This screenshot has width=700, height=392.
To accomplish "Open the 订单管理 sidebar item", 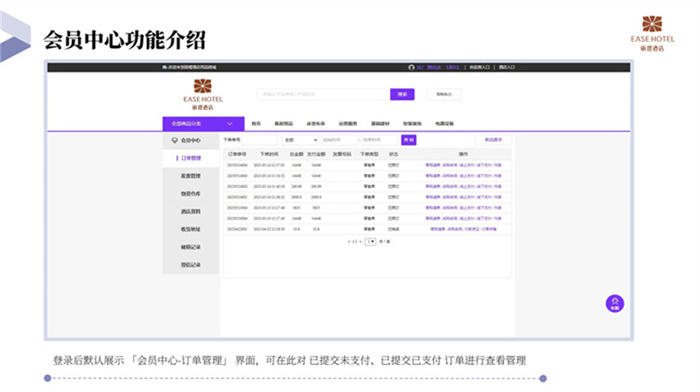I will coord(191,158).
